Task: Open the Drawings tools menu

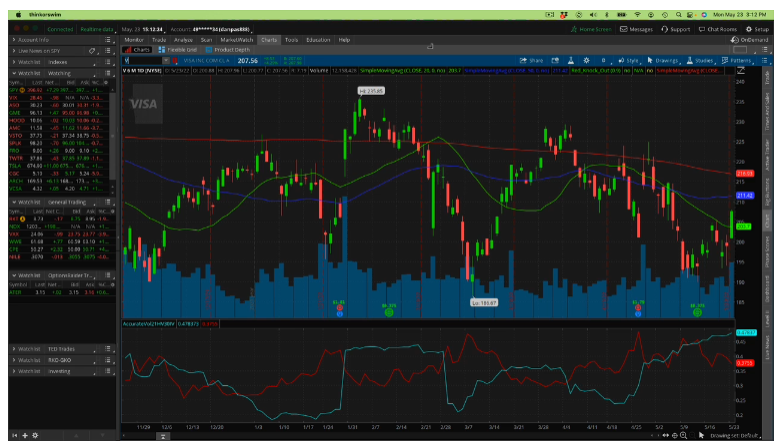Action: [x=662, y=60]
